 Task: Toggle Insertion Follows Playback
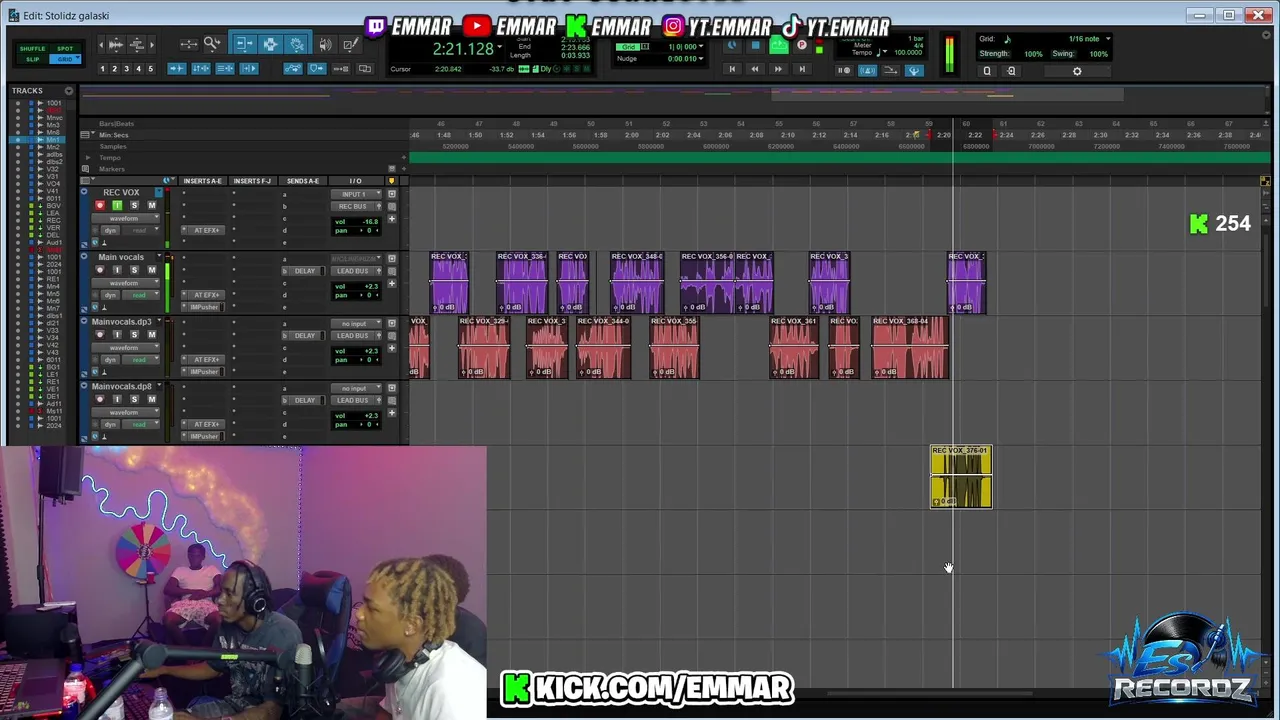click(x=249, y=69)
